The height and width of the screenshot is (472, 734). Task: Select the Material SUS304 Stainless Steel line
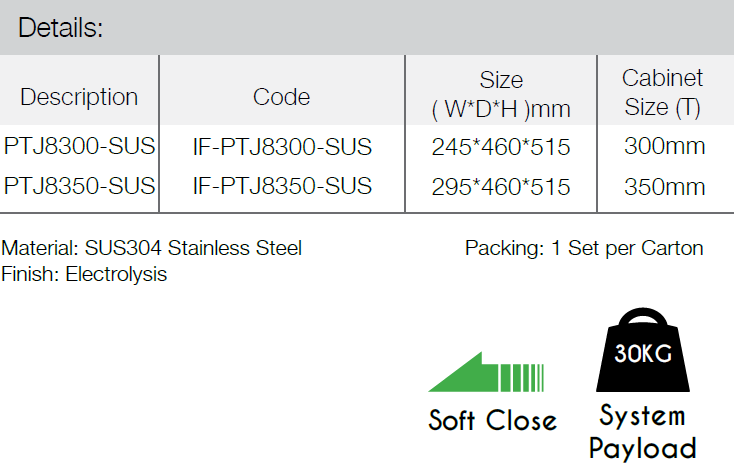(x=152, y=248)
